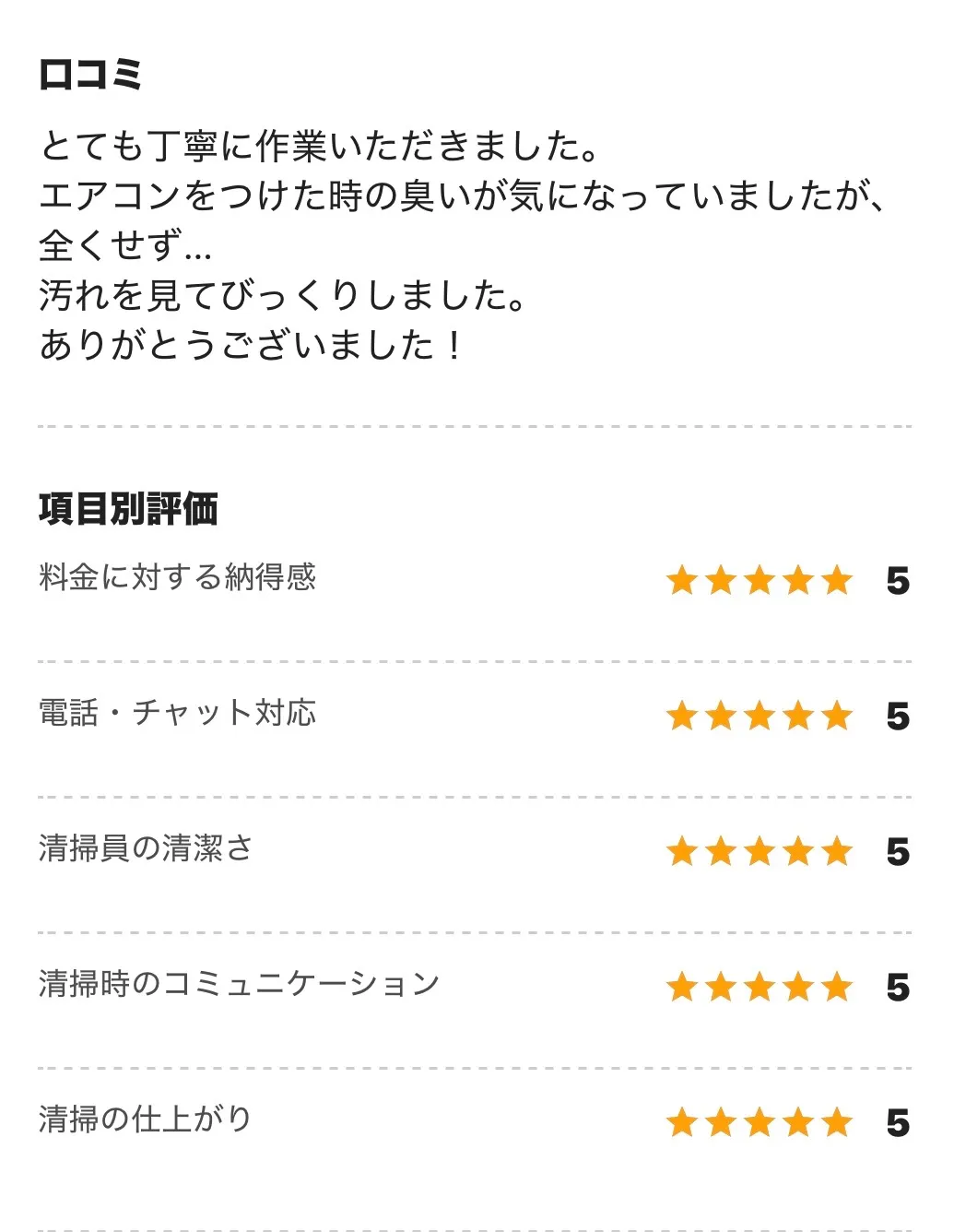The width and height of the screenshot is (954, 1232).
Task: Click third star of 清掃時のコミュニケーション rating
Action: (760, 988)
